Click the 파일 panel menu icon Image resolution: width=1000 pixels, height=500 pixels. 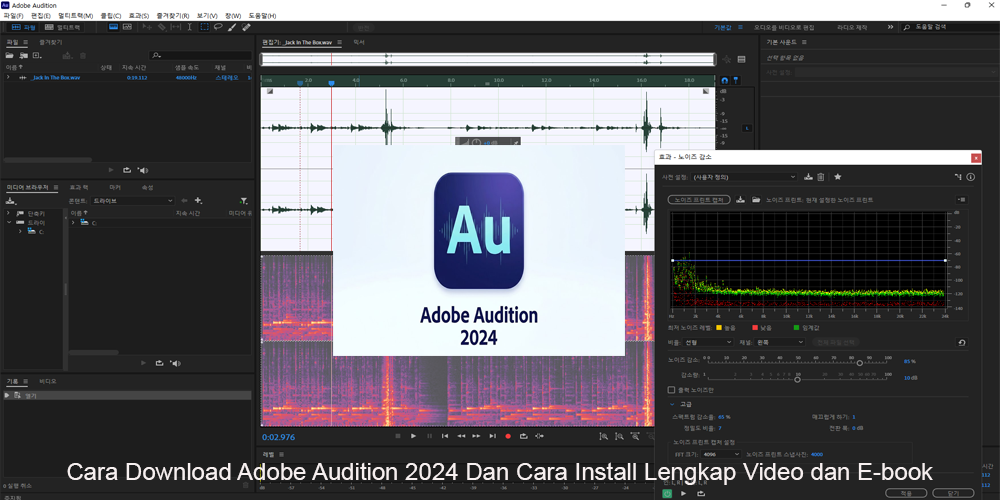coord(26,42)
